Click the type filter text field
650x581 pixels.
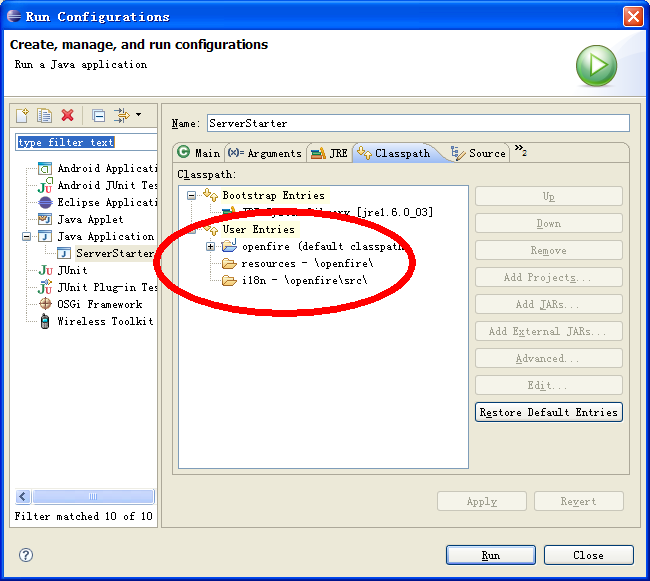[x=86, y=142]
